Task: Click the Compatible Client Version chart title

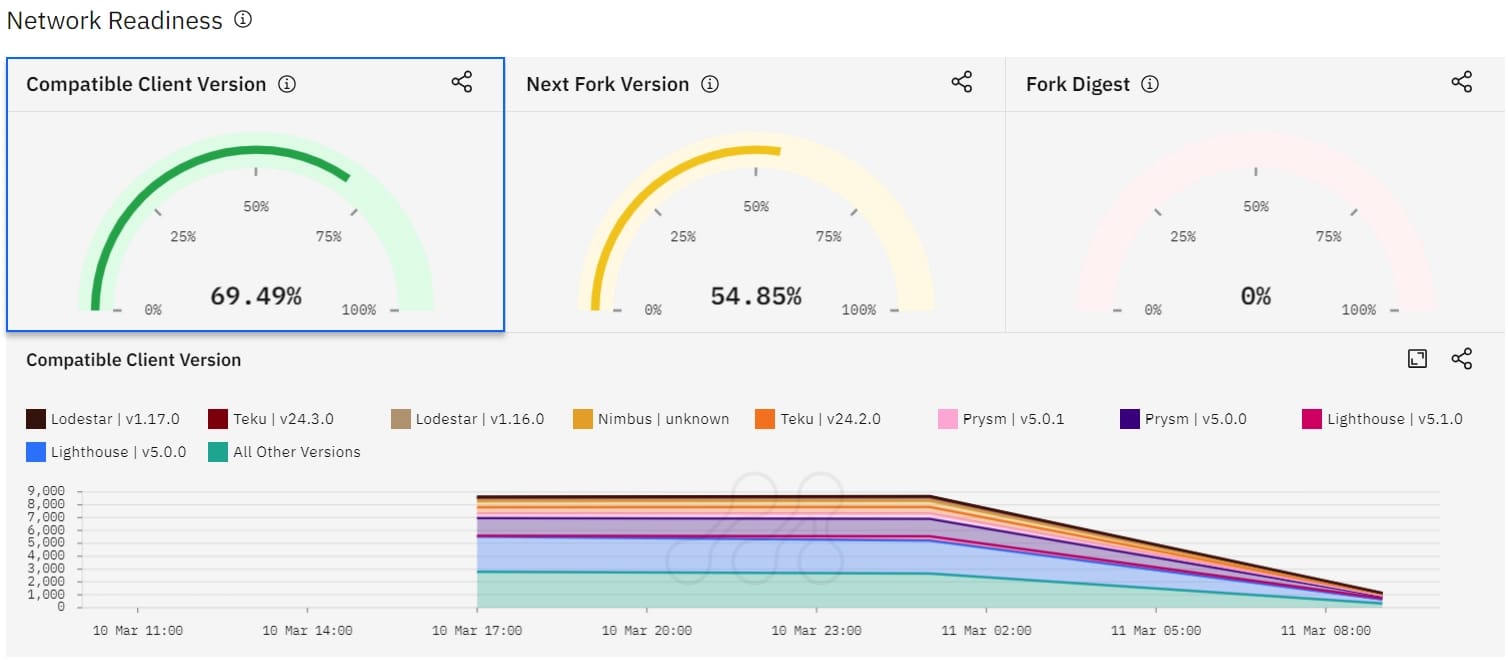Action: pos(133,360)
